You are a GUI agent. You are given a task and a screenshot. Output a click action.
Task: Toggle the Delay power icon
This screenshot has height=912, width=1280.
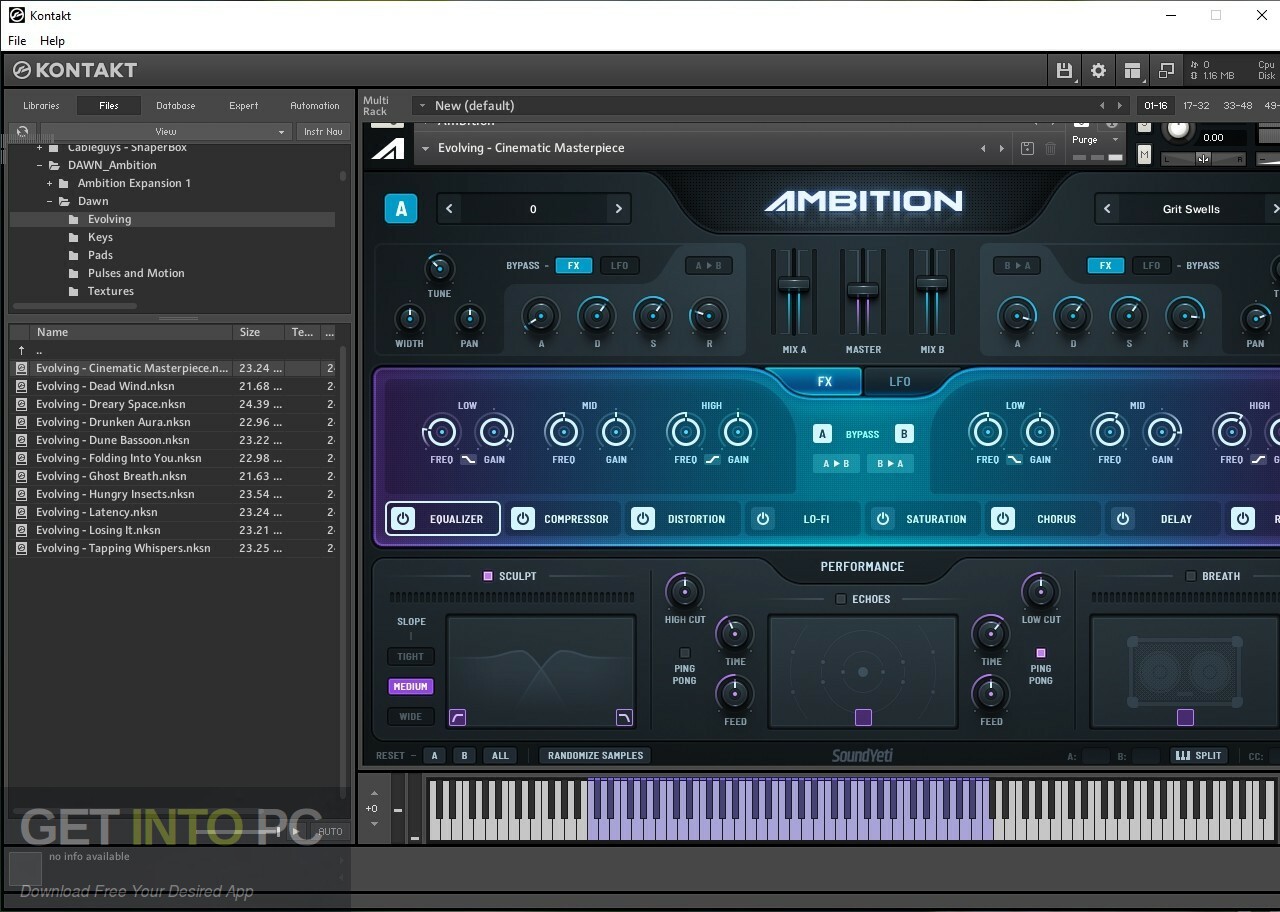coord(1123,519)
